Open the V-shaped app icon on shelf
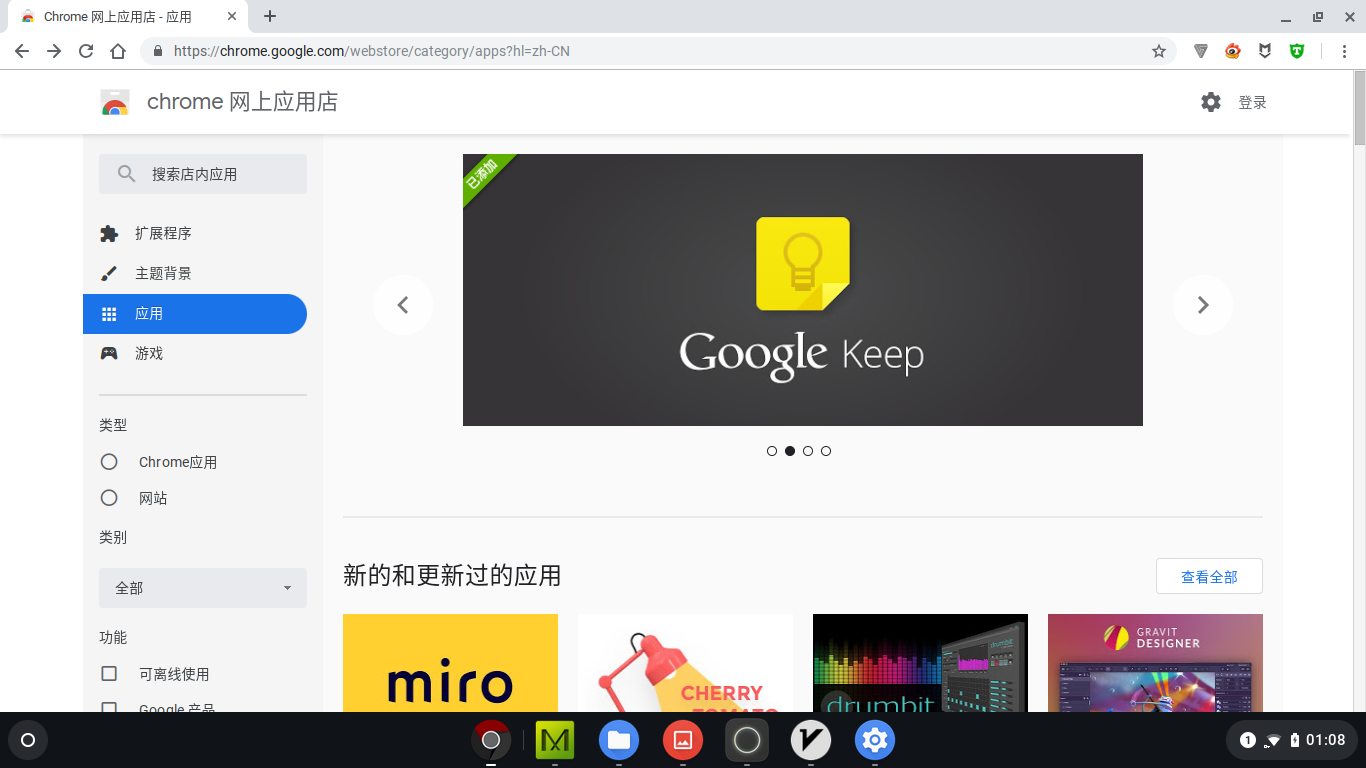 [x=811, y=740]
